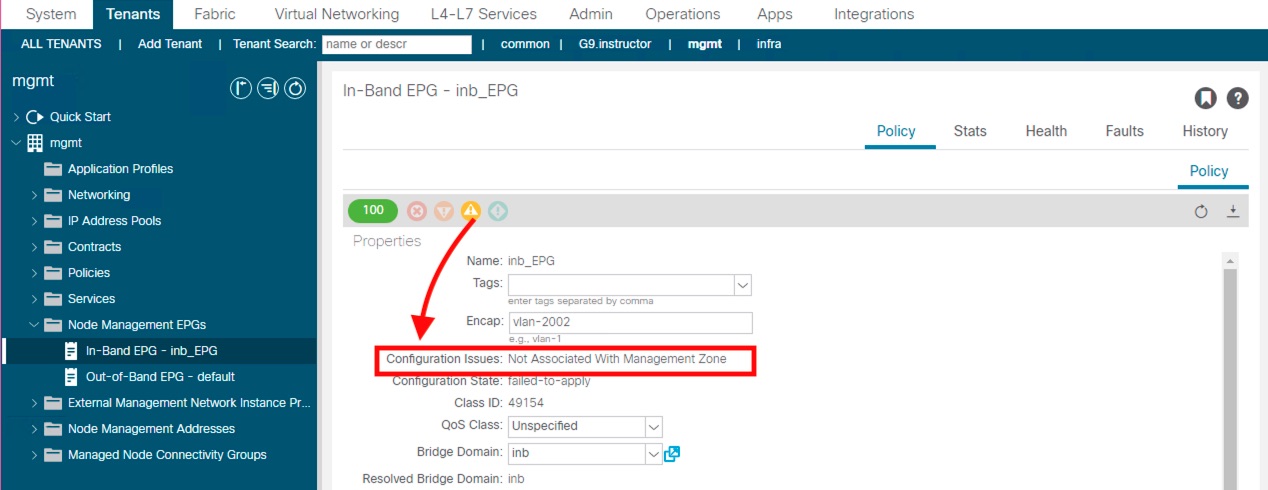Open the help question mark icon
Screen dimensions: 1268x490
(1238, 98)
